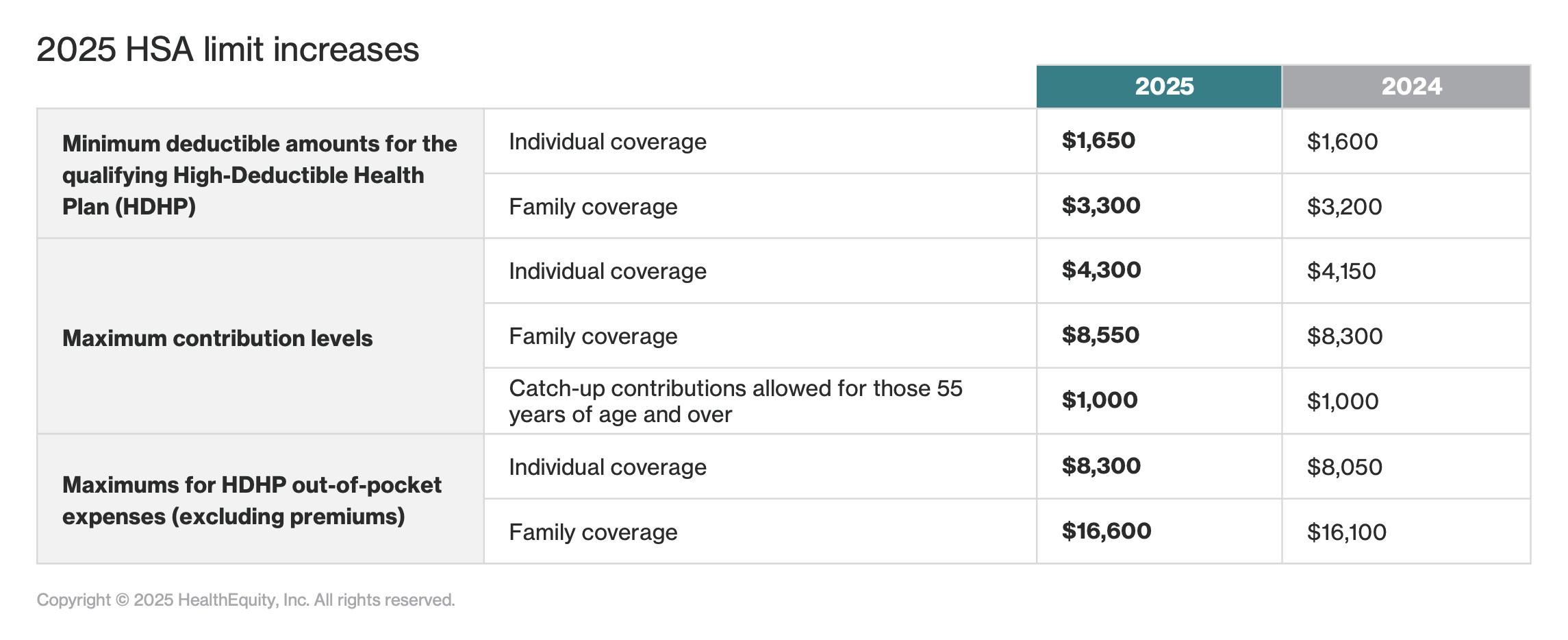Click Maximums for HDHP out-of-pocket expenses label
The height and width of the screenshot is (640, 1568).
[x=251, y=500]
